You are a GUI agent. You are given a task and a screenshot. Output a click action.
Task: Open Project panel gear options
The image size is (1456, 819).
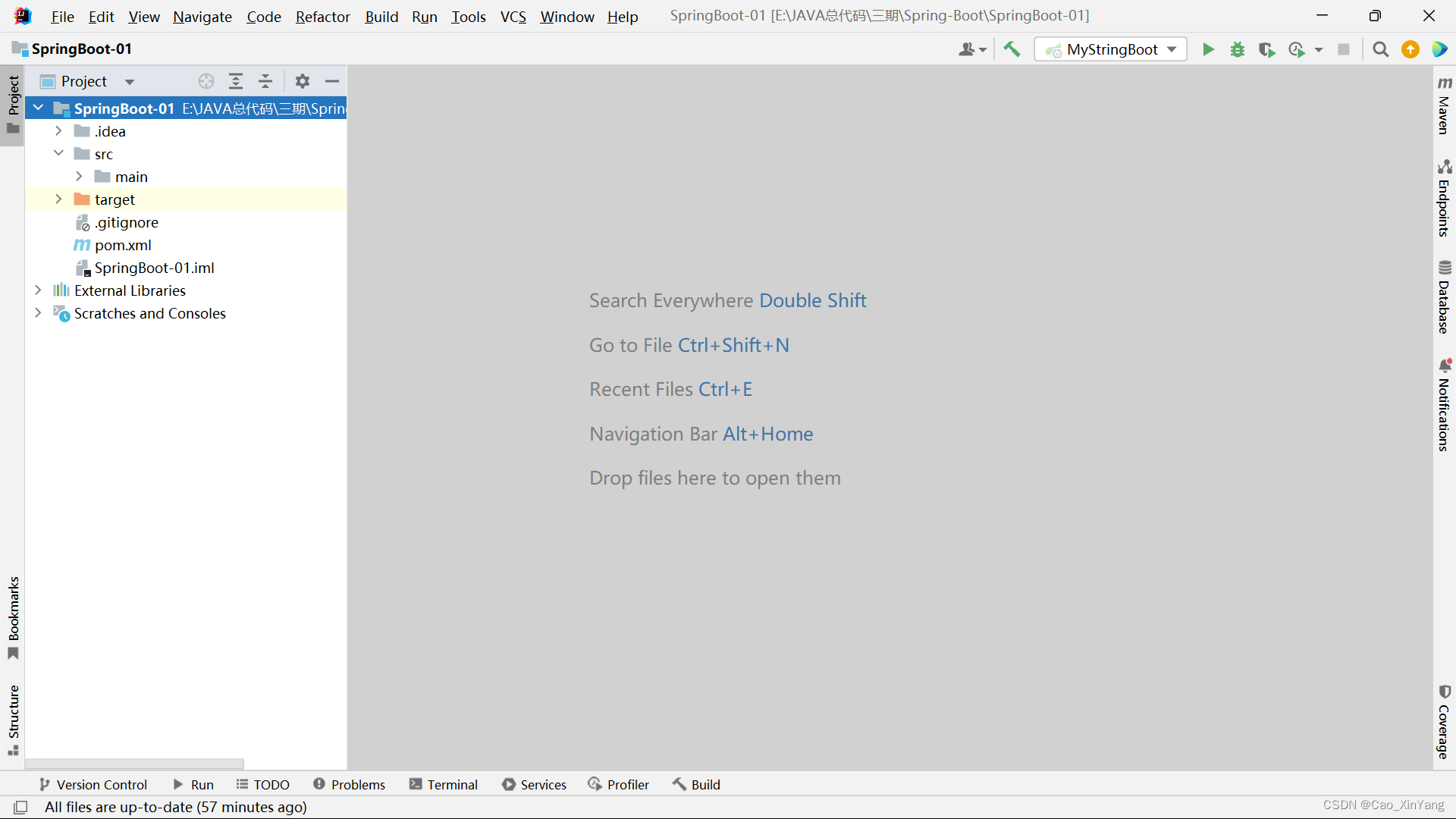[x=303, y=81]
